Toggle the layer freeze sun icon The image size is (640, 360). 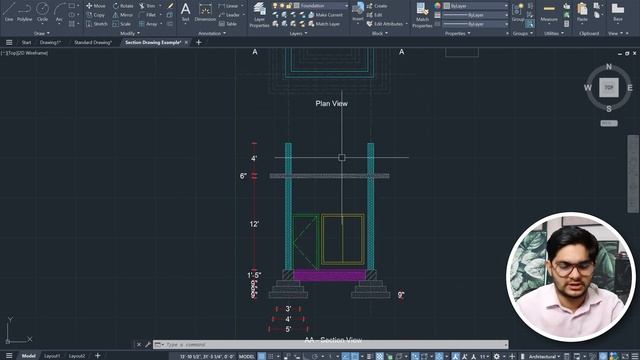(x=282, y=6)
